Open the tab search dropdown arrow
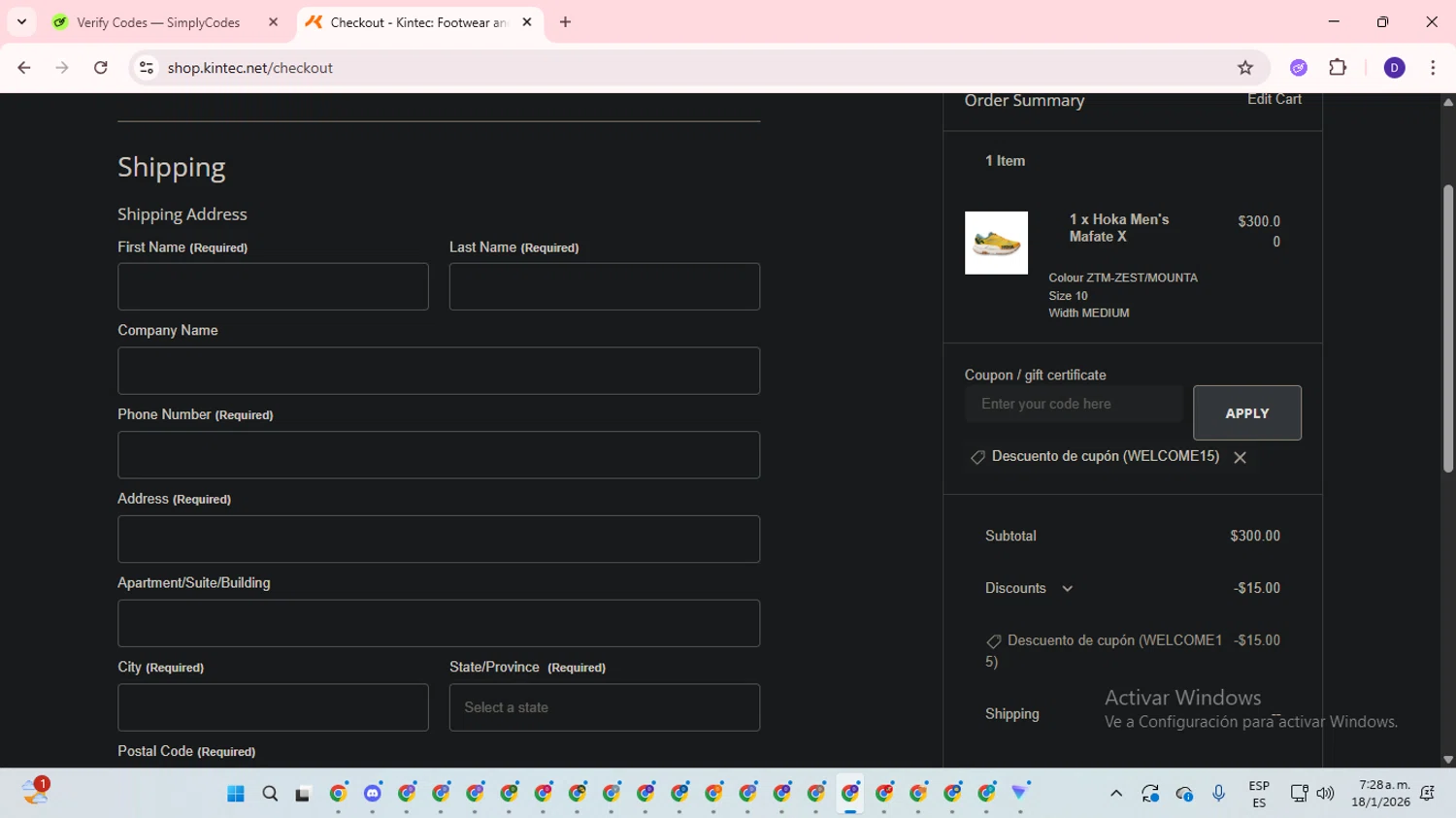Image resolution: width=1456 pixels, height=818 pixels. tap(21, 21)
